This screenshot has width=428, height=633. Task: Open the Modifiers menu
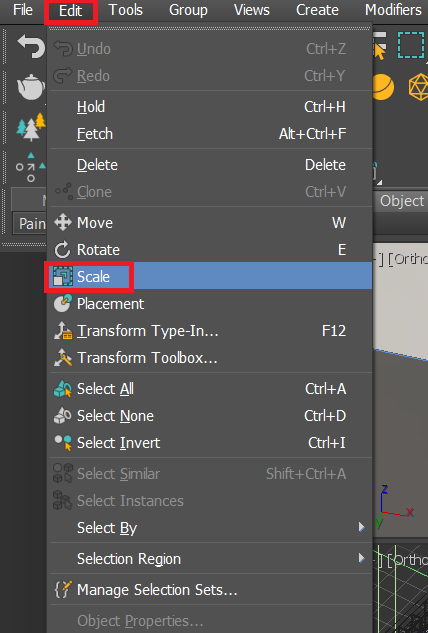[x=393, y=10]
